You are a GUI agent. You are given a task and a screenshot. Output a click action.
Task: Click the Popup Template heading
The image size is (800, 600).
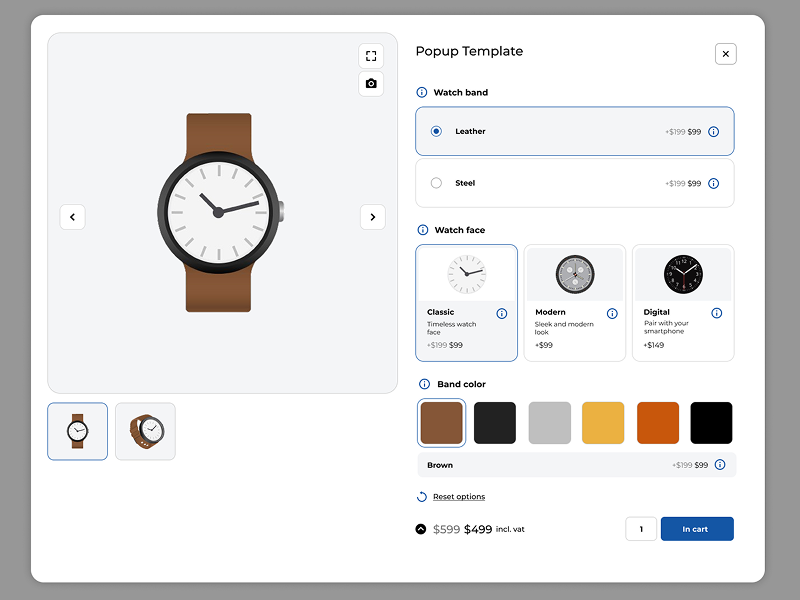(469, 51)
